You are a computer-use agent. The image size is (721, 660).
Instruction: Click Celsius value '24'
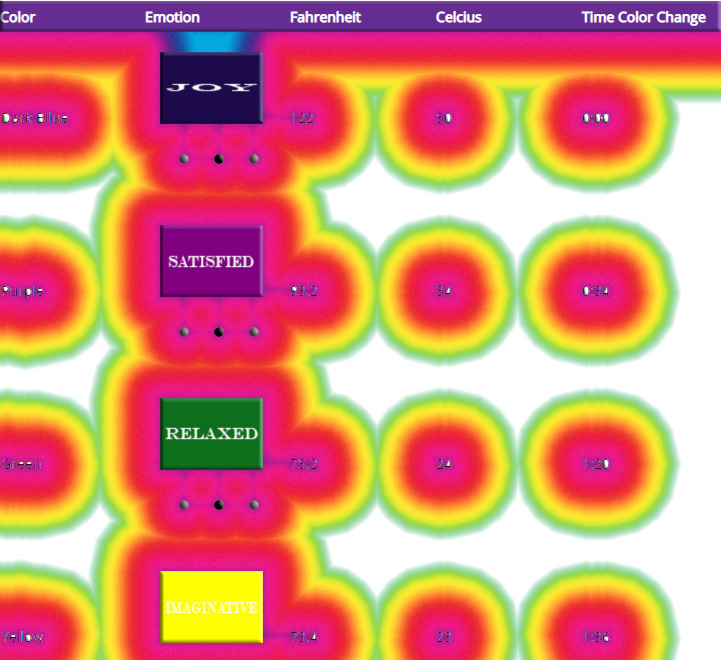point(444,464)
